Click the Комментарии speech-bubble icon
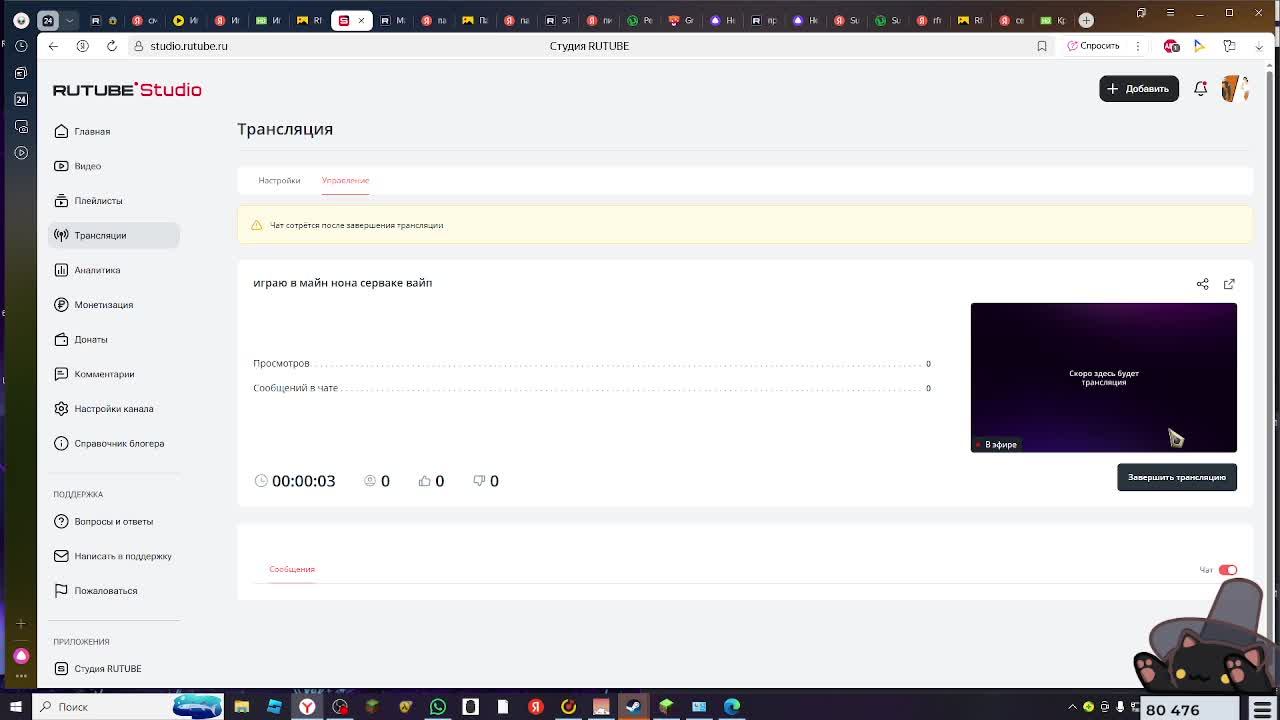 [x=61, y=374]
